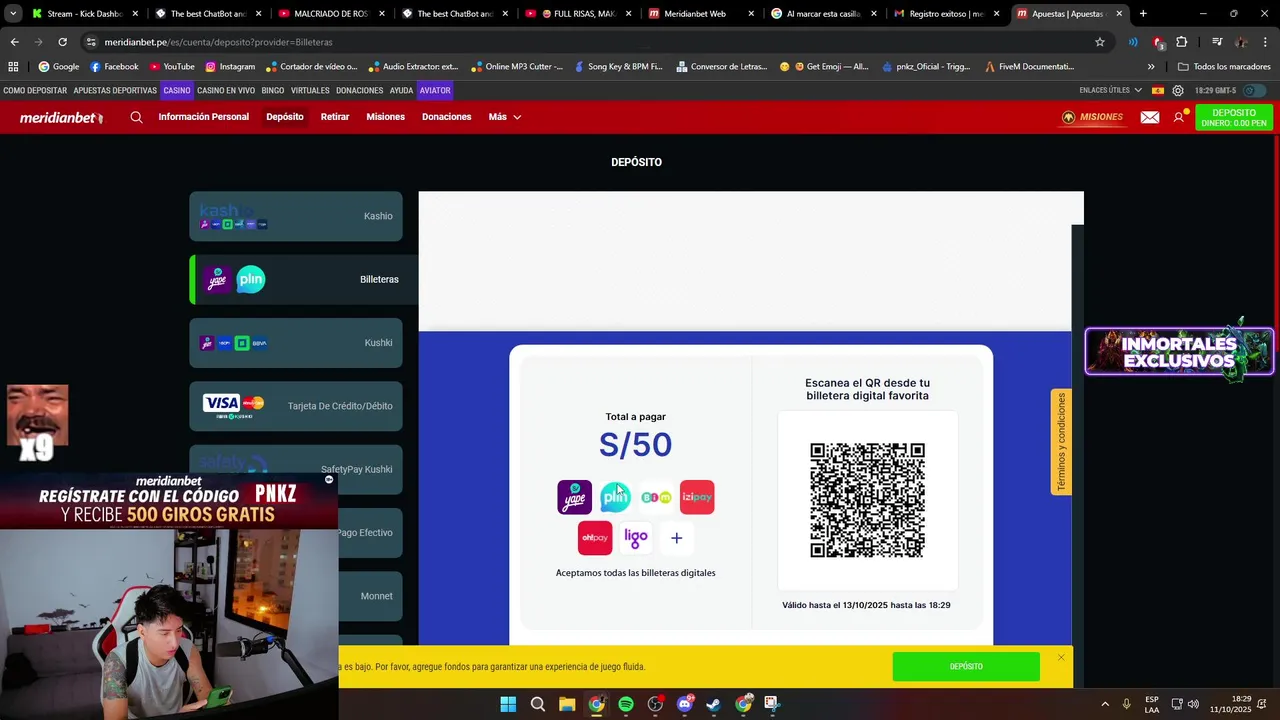Select the Monnet payment method

(x=370, y=596)
